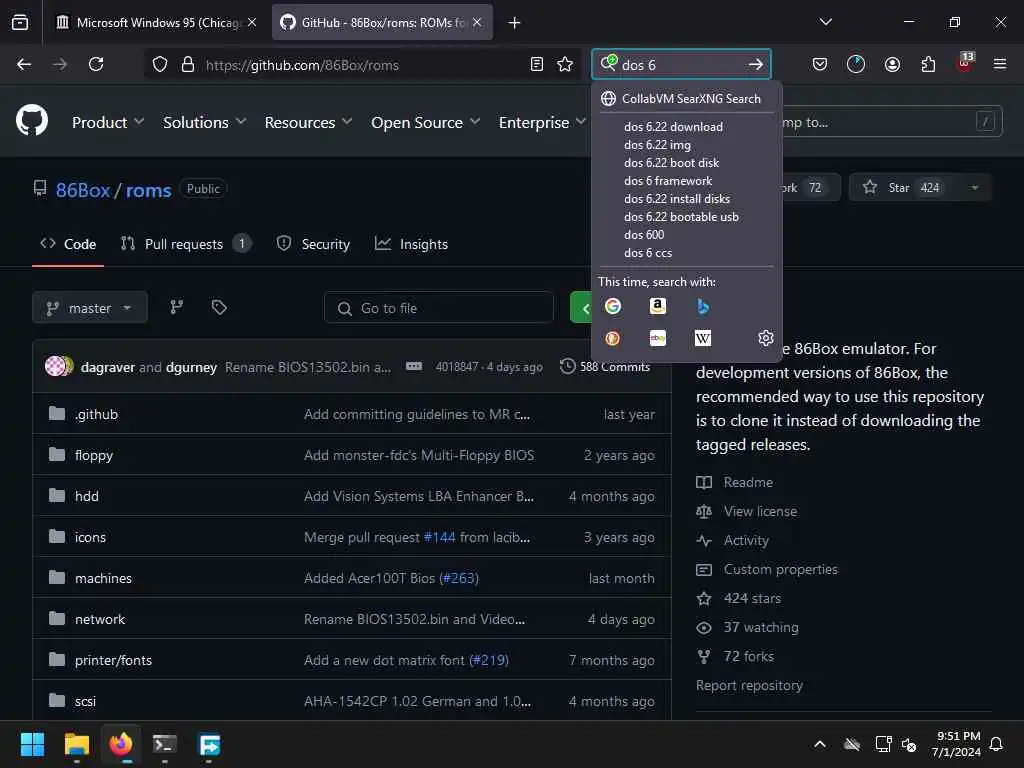This screenshot has height=768, width=1024.
Task: Open the extension icon with 13 badge
Action: [965, 63]
